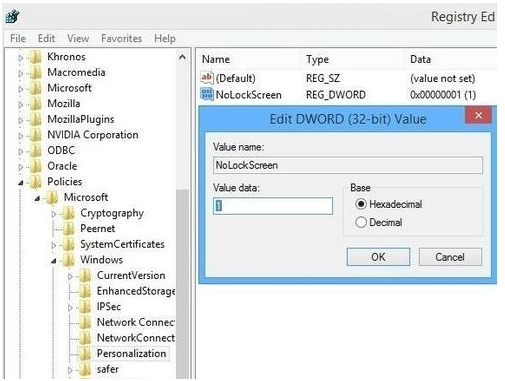The width and height of the screenshot is (505, 381).
Task: Click the Mozilla folder icon
Action: click(x=35, y=104)
